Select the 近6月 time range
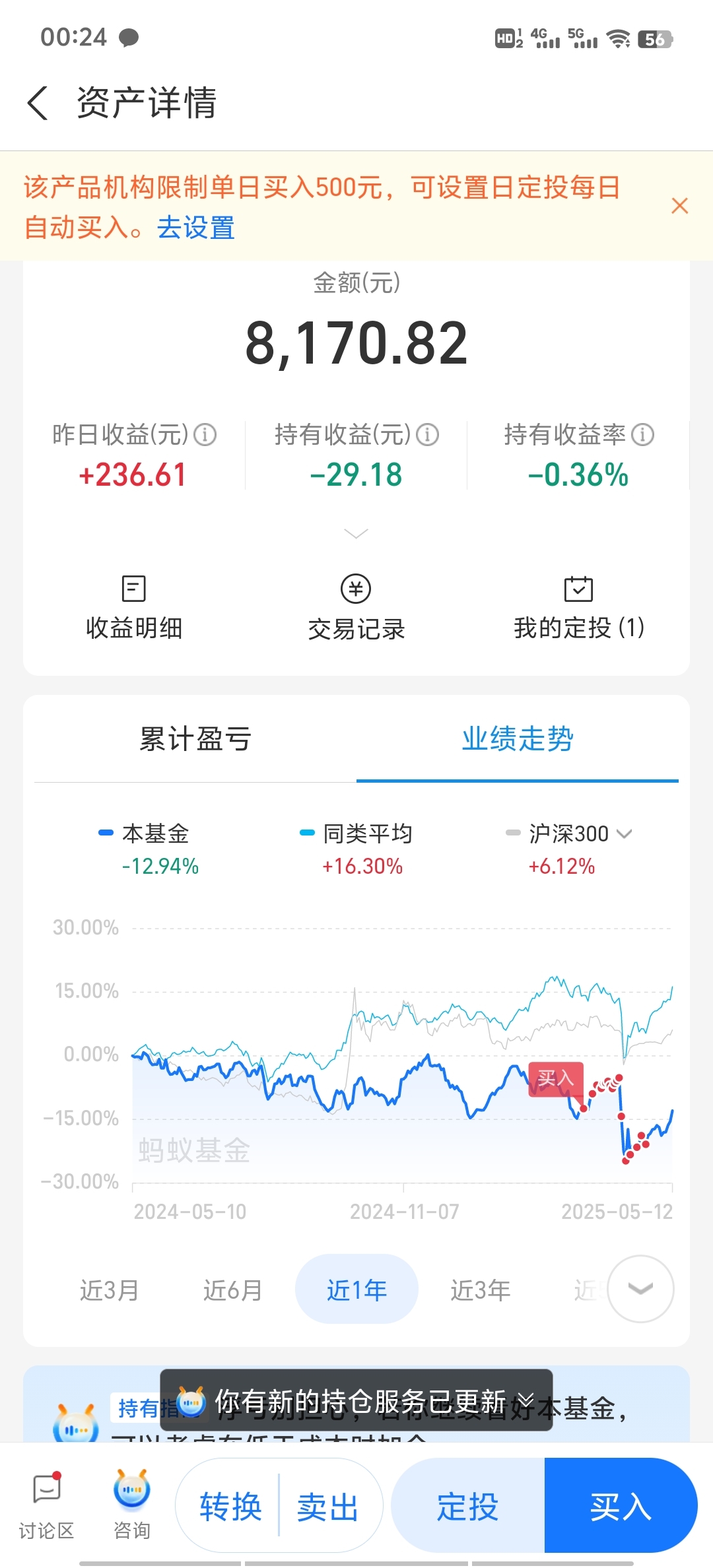713x1568 pixels. click(233, 1290)
